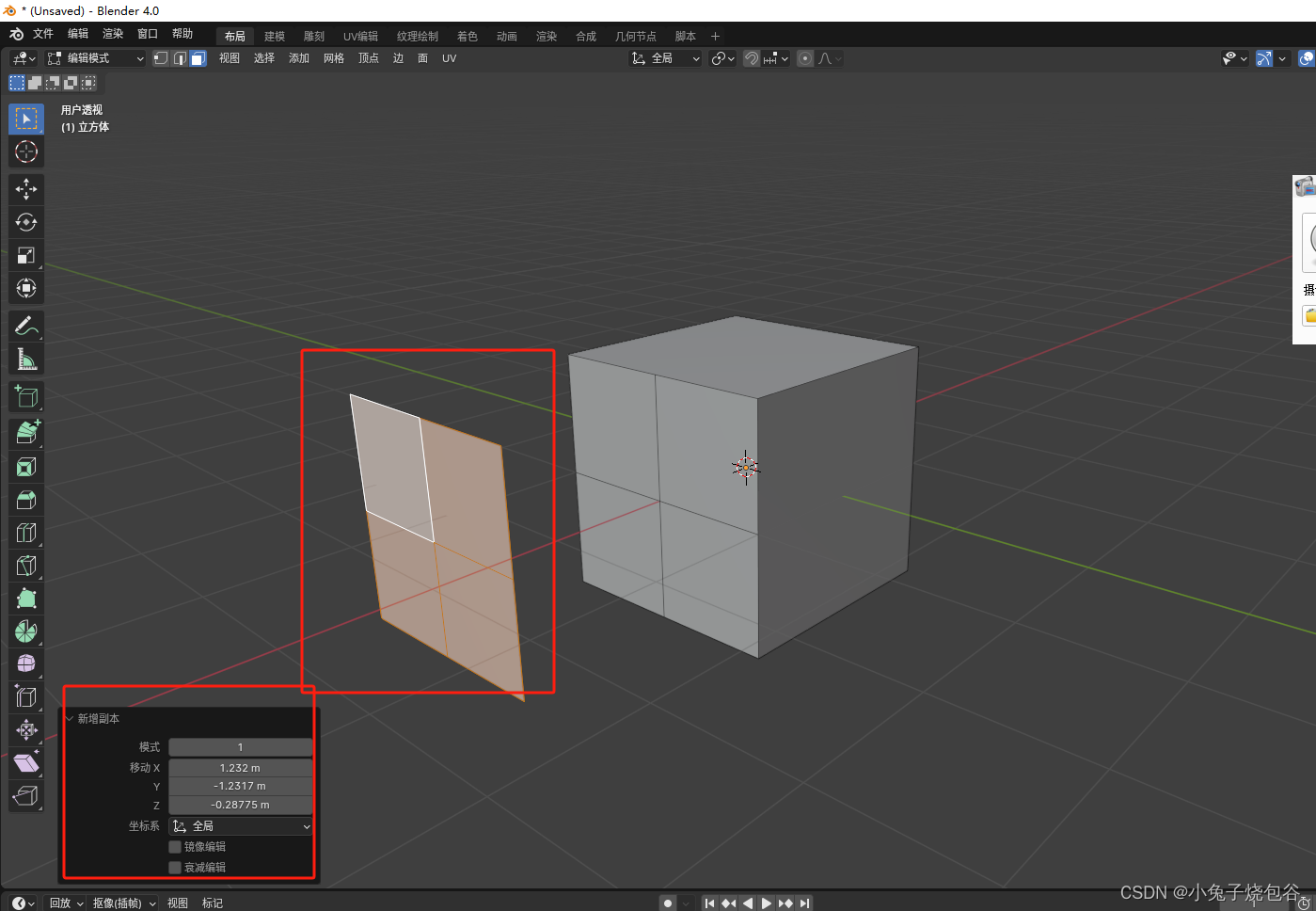The height and width of the screenshot is (911, 1316).
Task: Choose the subtract-selection mode icon
Action: (53, 83)
